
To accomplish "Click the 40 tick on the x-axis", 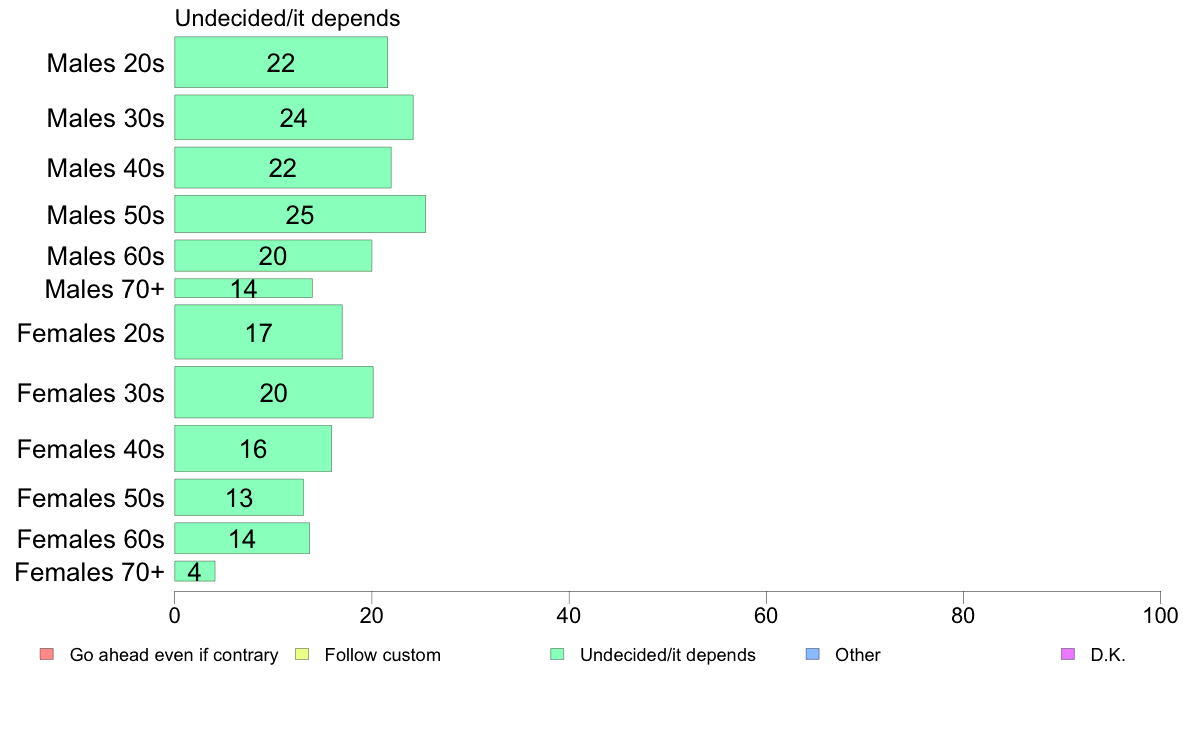I will click(x=568, y=615).
